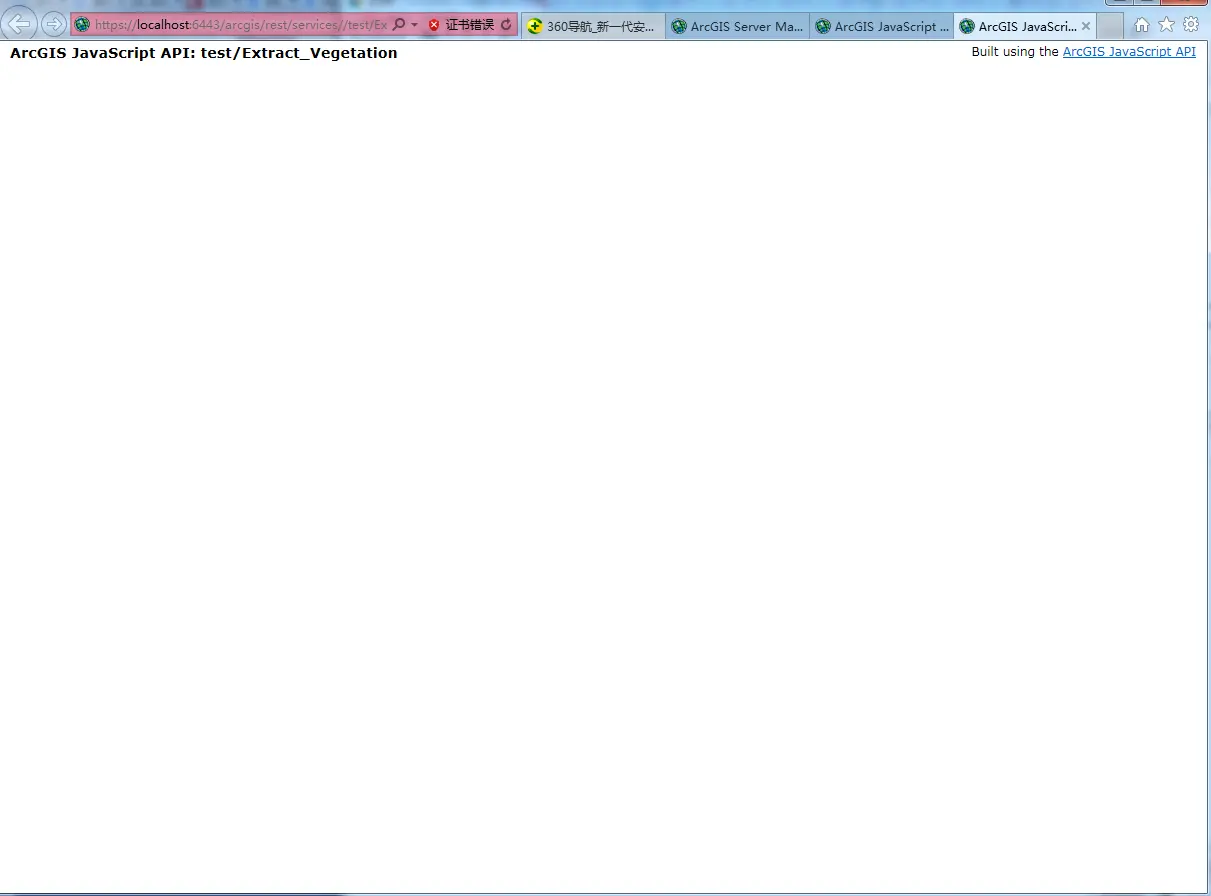Screen dimensions: 1211x896
Task: Refresh the page with reload icon
Action: pyautogui.click(x=506, y=24)
